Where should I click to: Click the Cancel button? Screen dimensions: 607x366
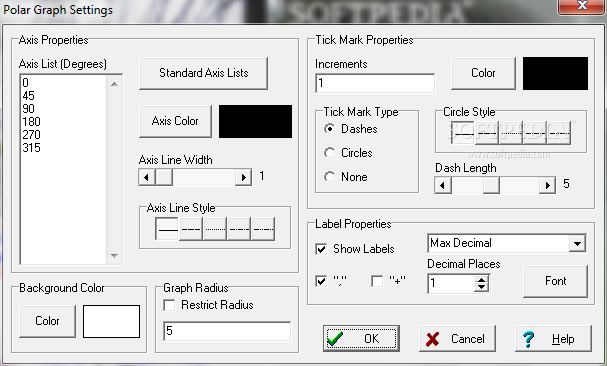pos(457,339)
